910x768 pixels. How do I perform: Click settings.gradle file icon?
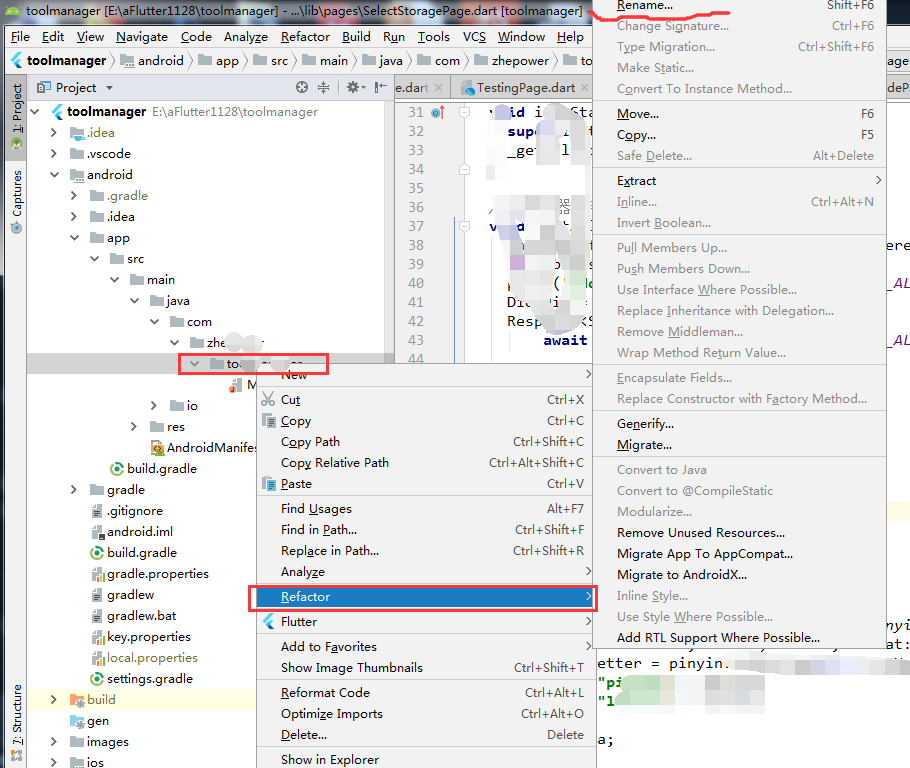[x=97, y=679]
